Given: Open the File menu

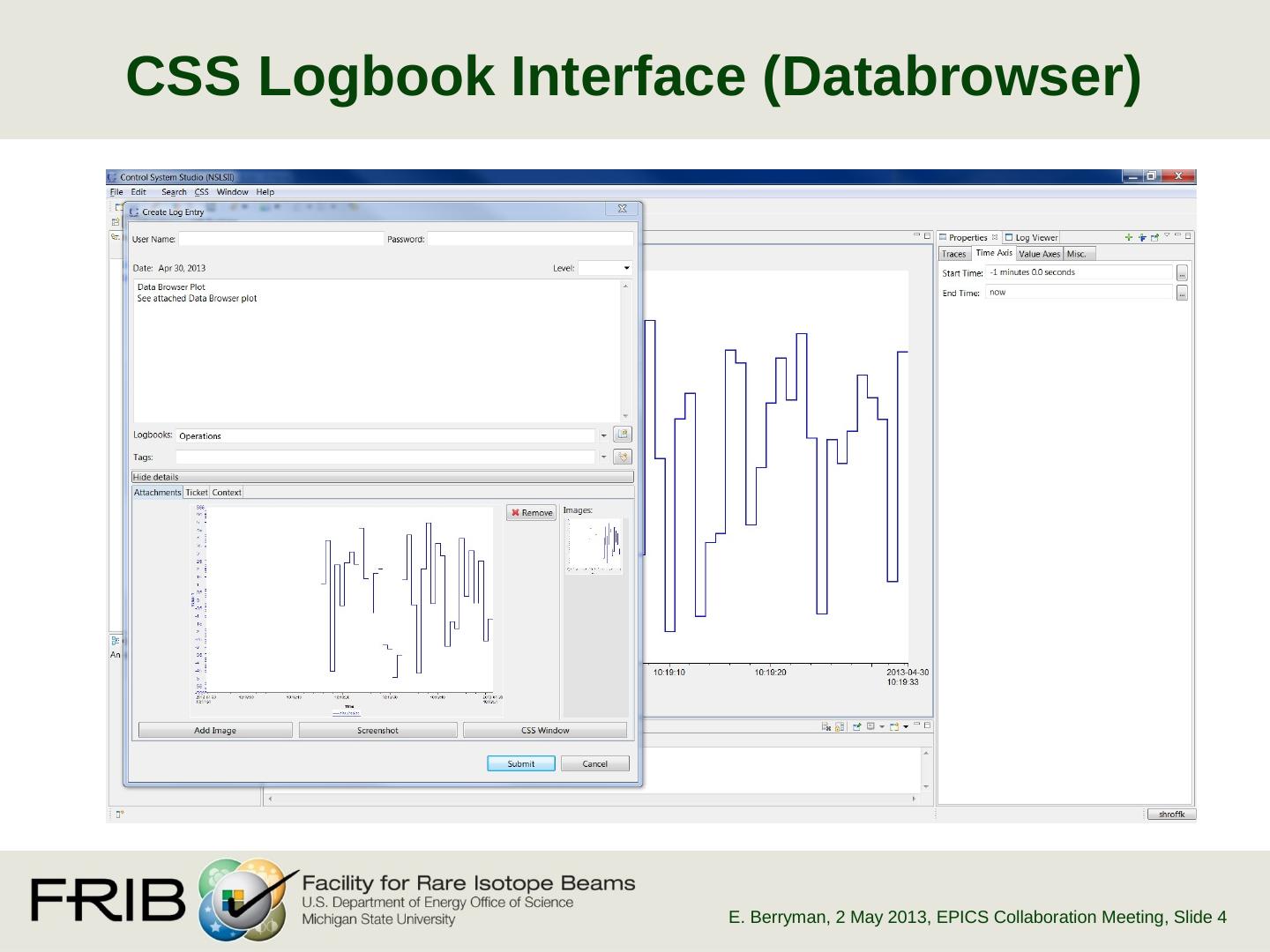Looking at the screenshot, I should tap(116, 192).
